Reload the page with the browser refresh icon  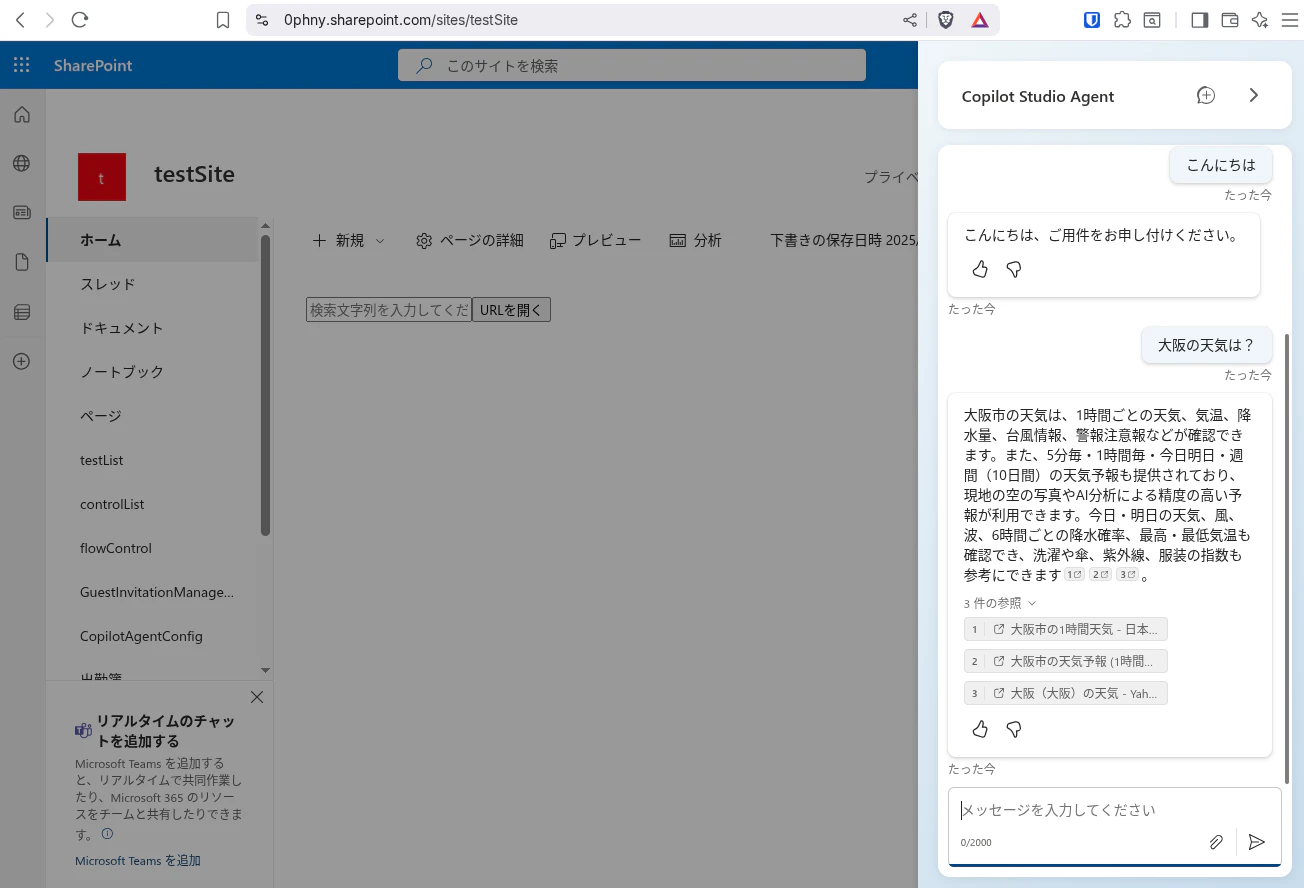(81, 20)
